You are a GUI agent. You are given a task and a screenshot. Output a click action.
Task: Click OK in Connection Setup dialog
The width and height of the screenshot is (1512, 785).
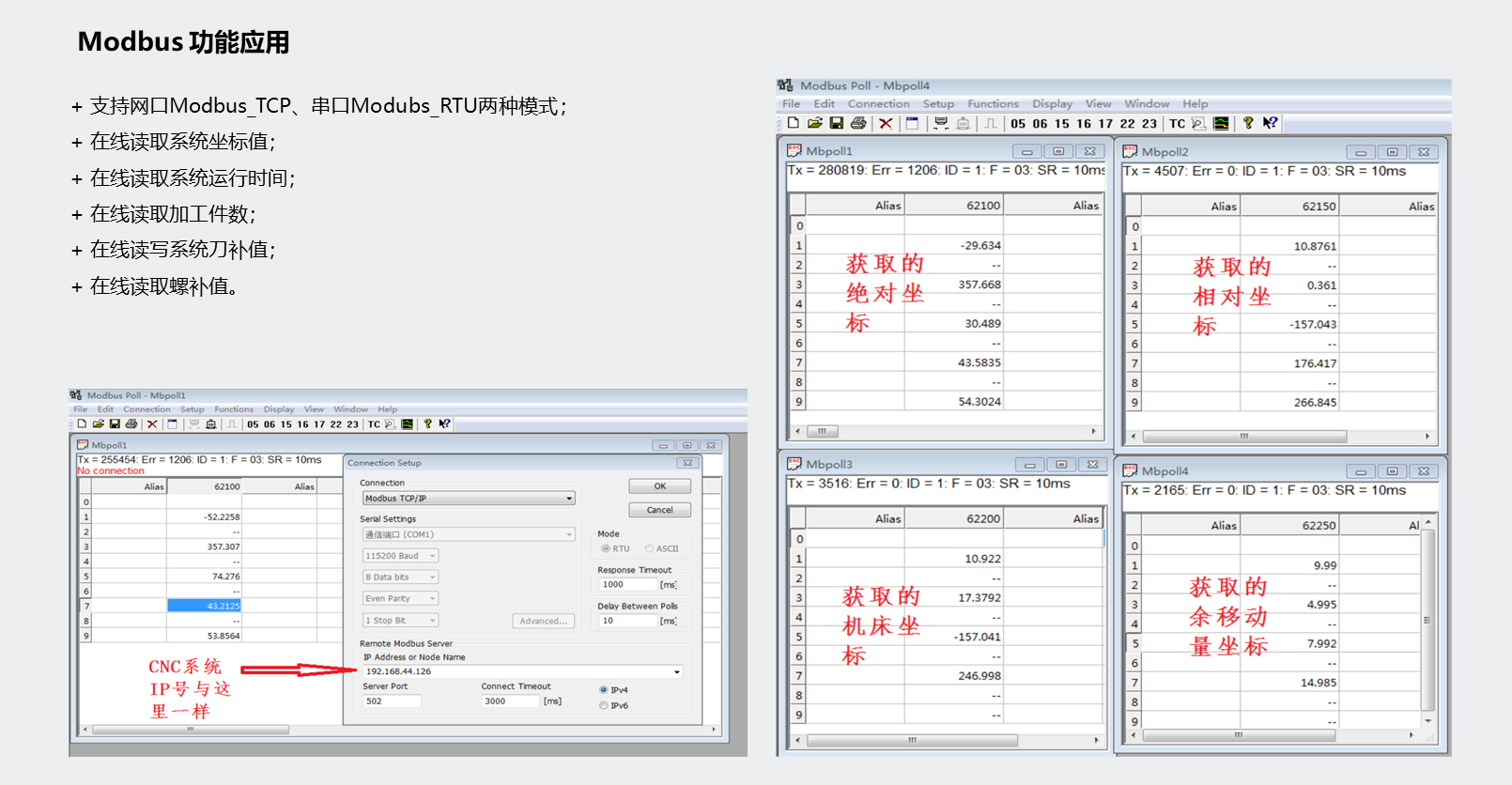coord(659,486)
